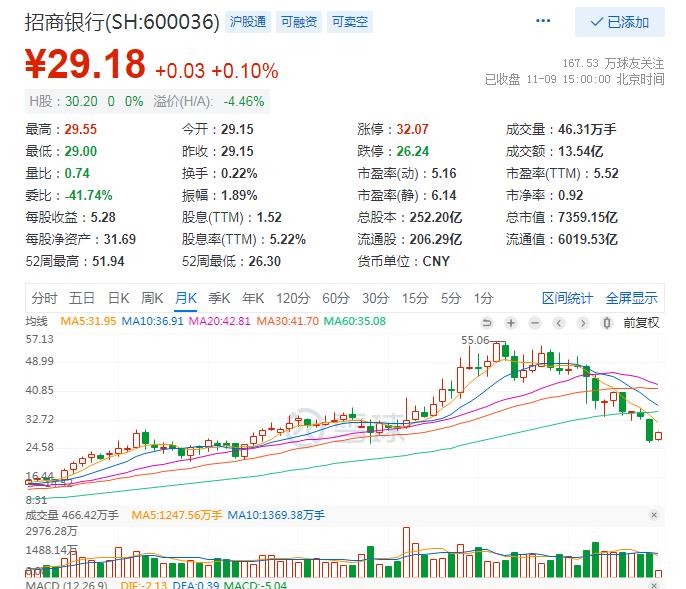Move chart left with the left arrow icon
The height and width of the screenshot is (589, 686).
(x=559, y=323)
